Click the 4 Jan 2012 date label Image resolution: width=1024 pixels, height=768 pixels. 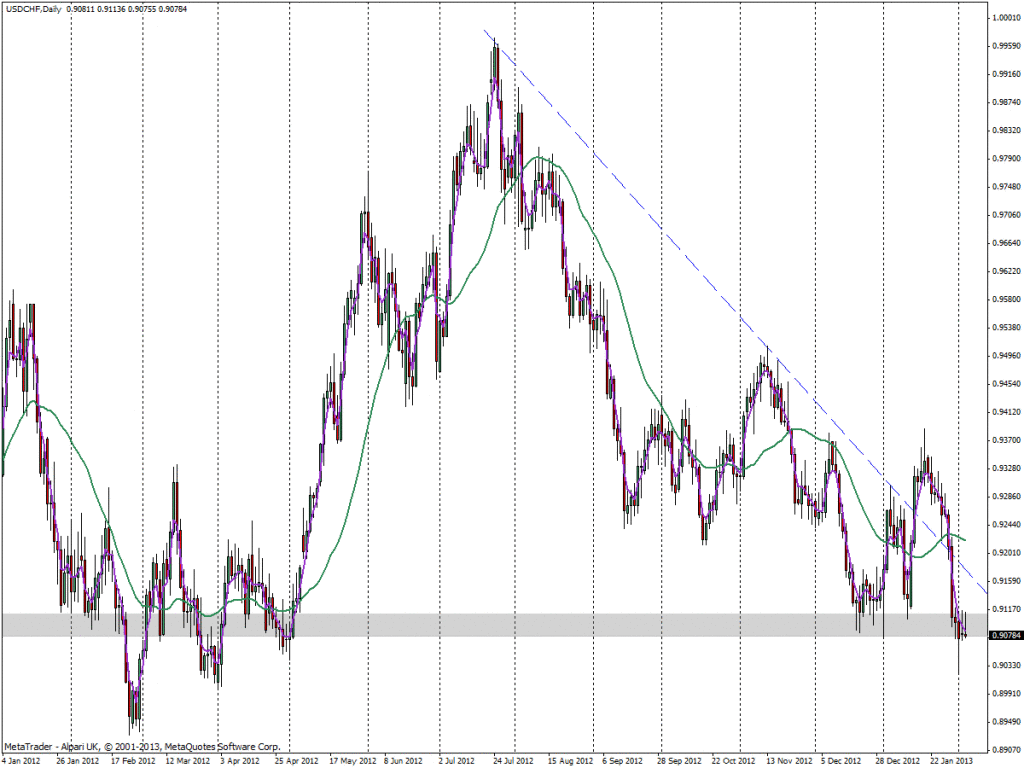point(23,759)
